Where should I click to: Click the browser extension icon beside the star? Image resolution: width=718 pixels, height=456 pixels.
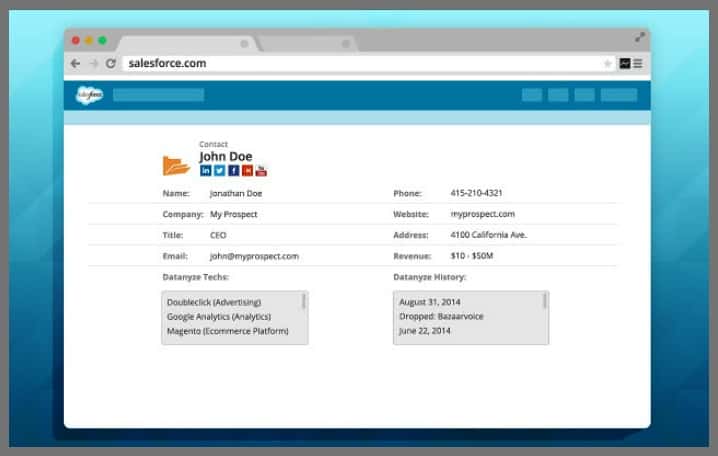(x=625, y=63)
